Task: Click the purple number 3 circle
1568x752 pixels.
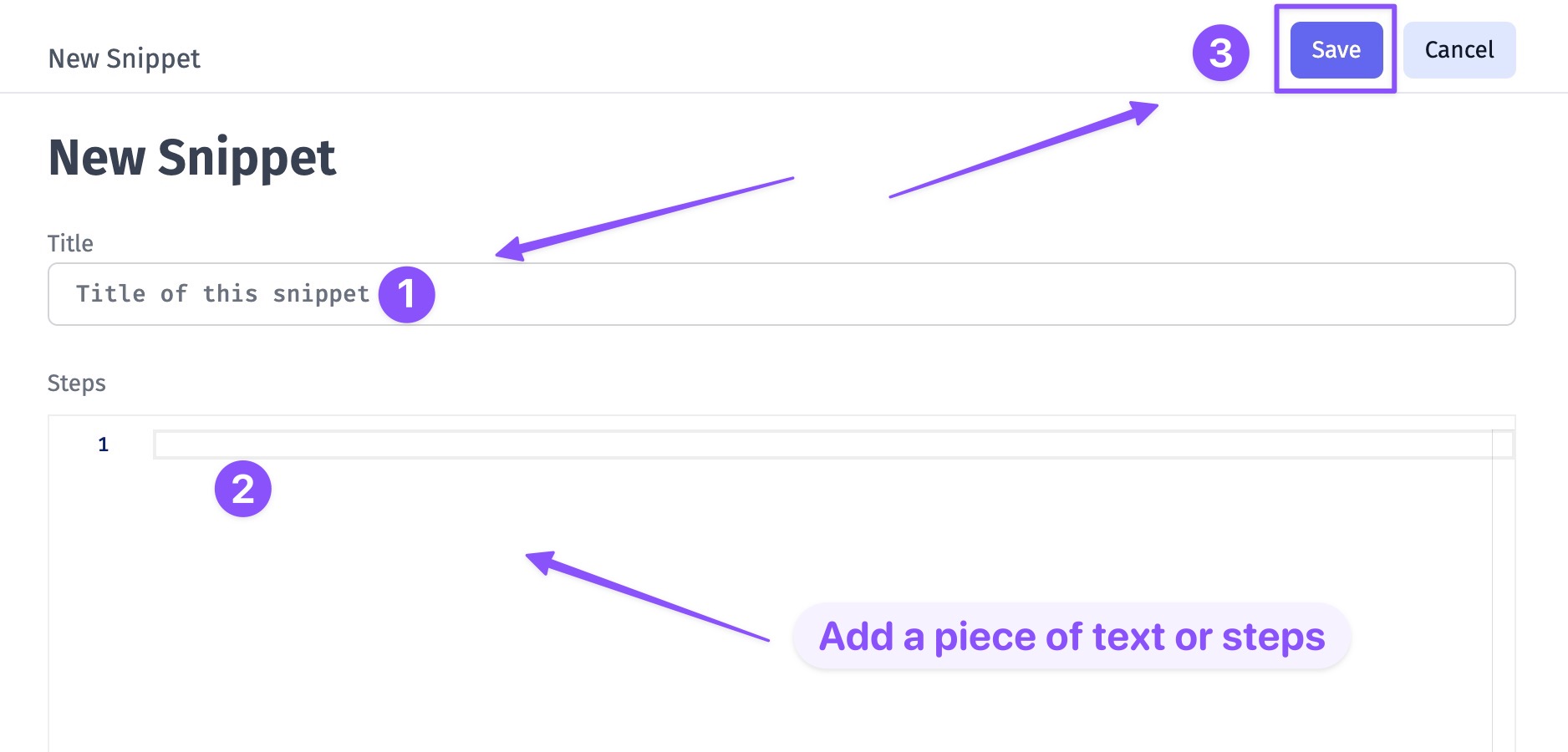Action: coord(1220,53)
